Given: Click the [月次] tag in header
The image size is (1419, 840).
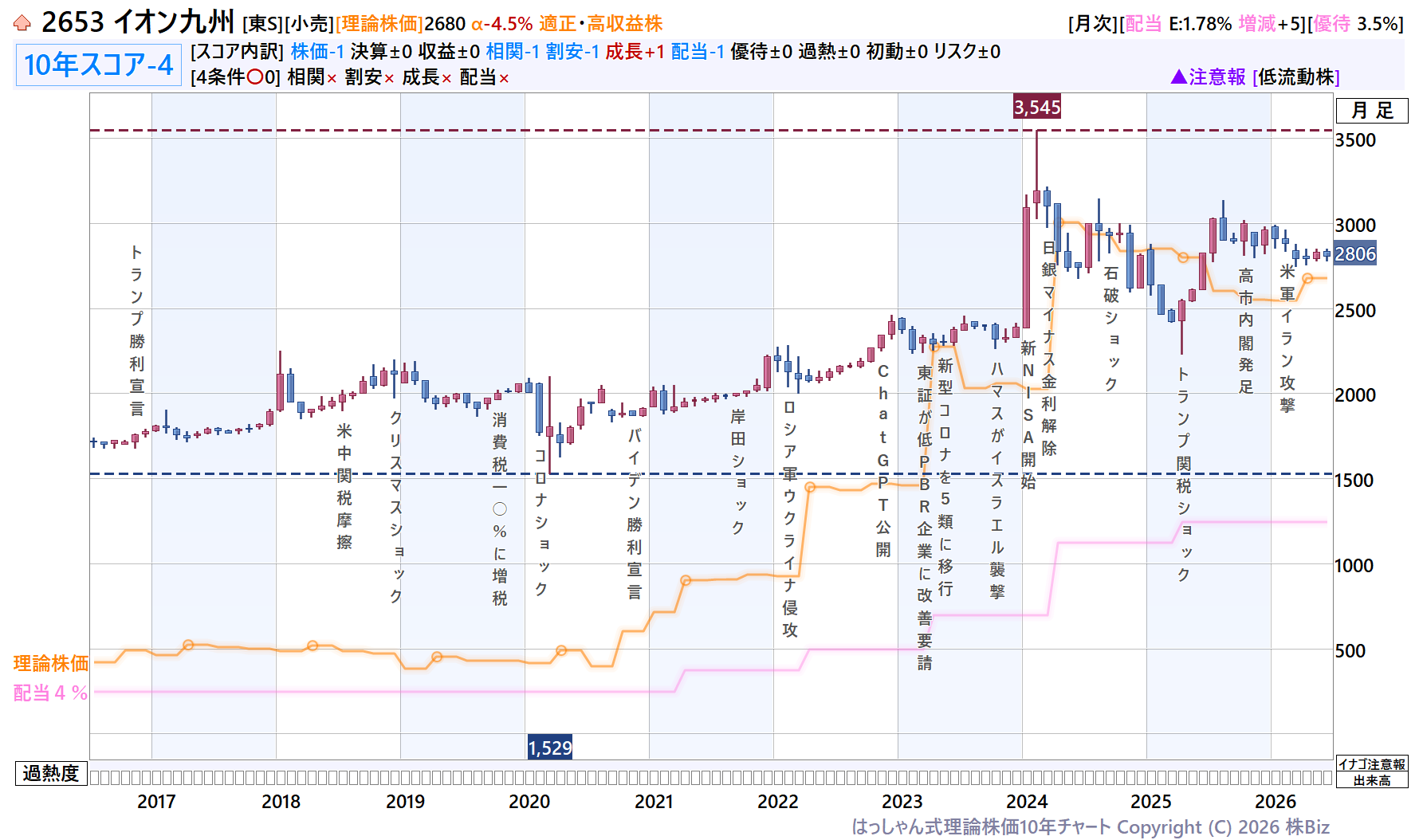Looking at the screenshot, I should click(1094, 24).
